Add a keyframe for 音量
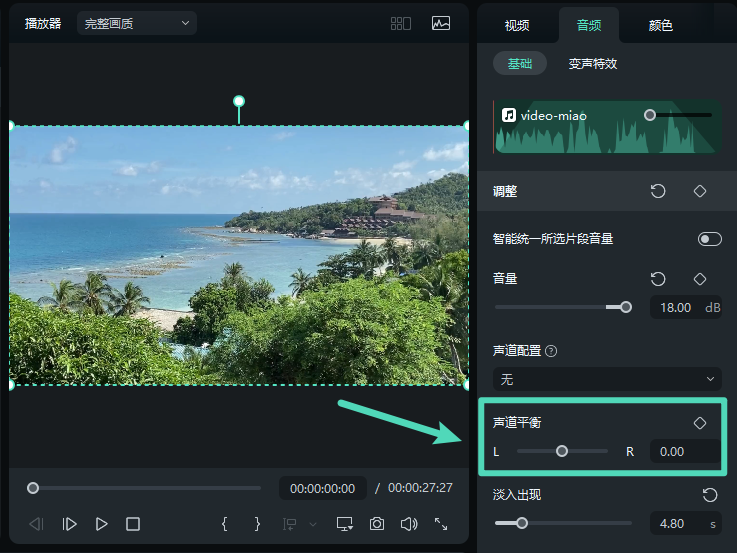The width and height of the screenshot is (737, 553). [x=699, y=279]
